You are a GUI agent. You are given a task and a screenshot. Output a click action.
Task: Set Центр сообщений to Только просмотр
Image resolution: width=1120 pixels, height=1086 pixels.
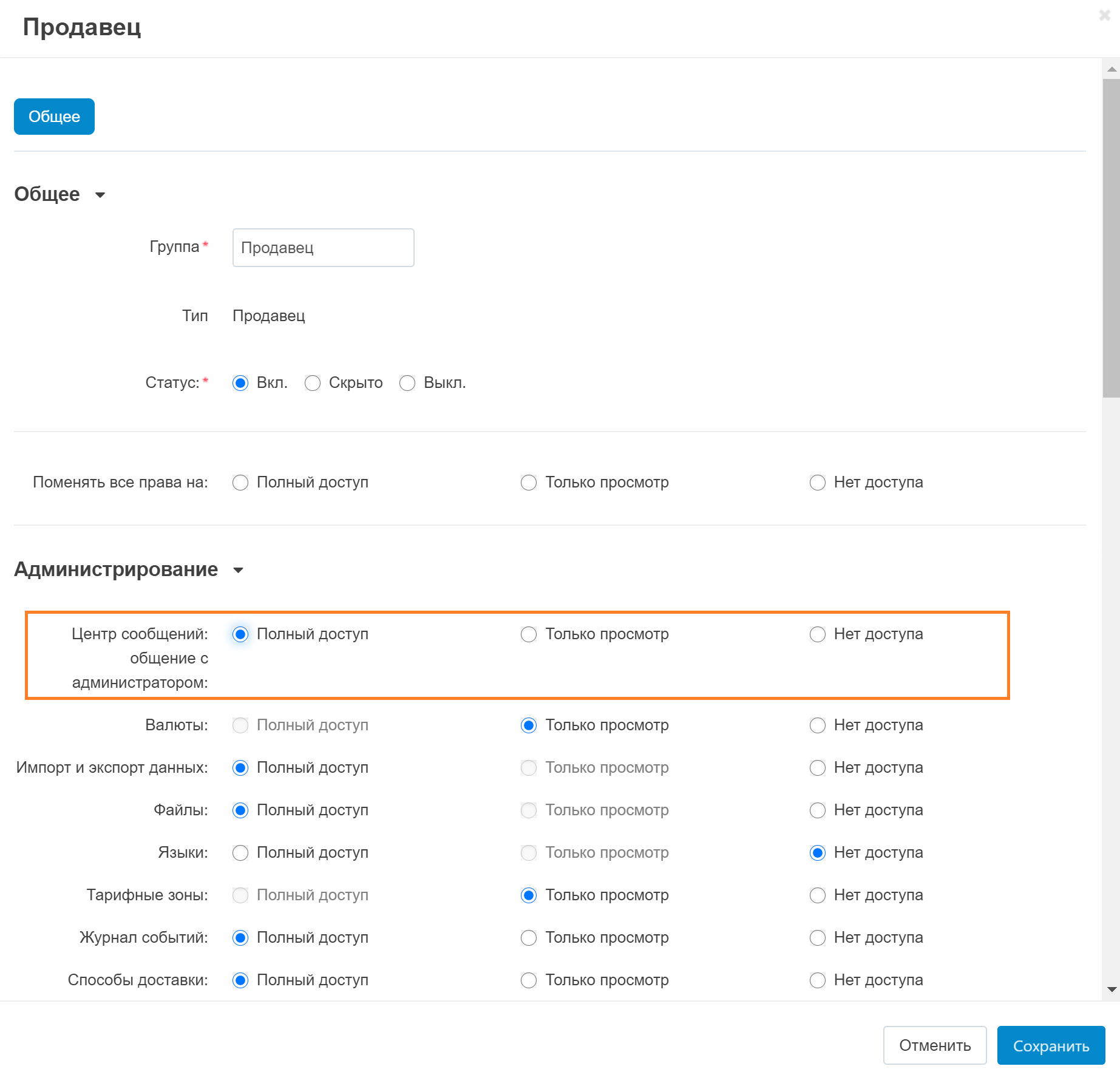coord(529,634)
